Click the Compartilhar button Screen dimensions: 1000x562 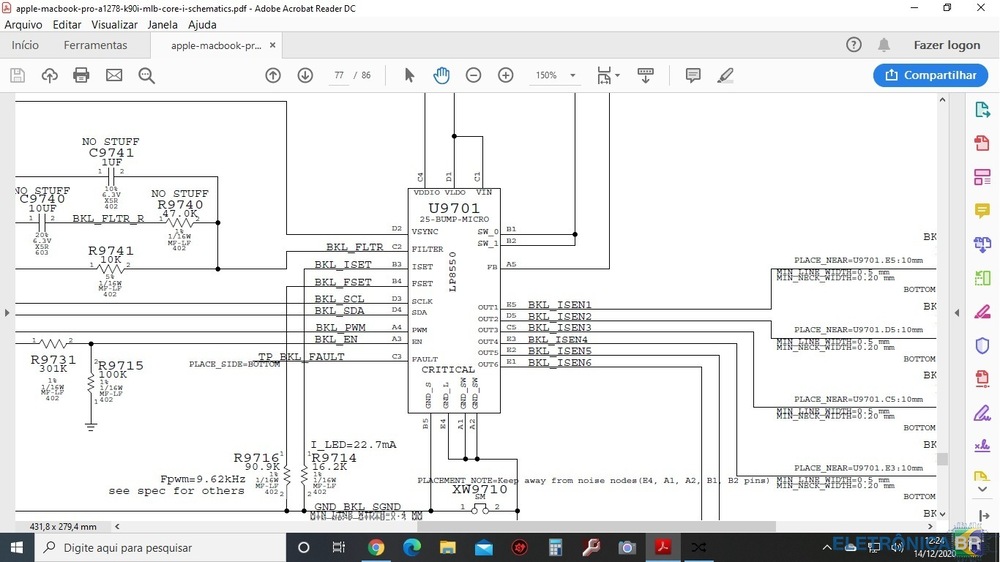click(x=930, y=75)
